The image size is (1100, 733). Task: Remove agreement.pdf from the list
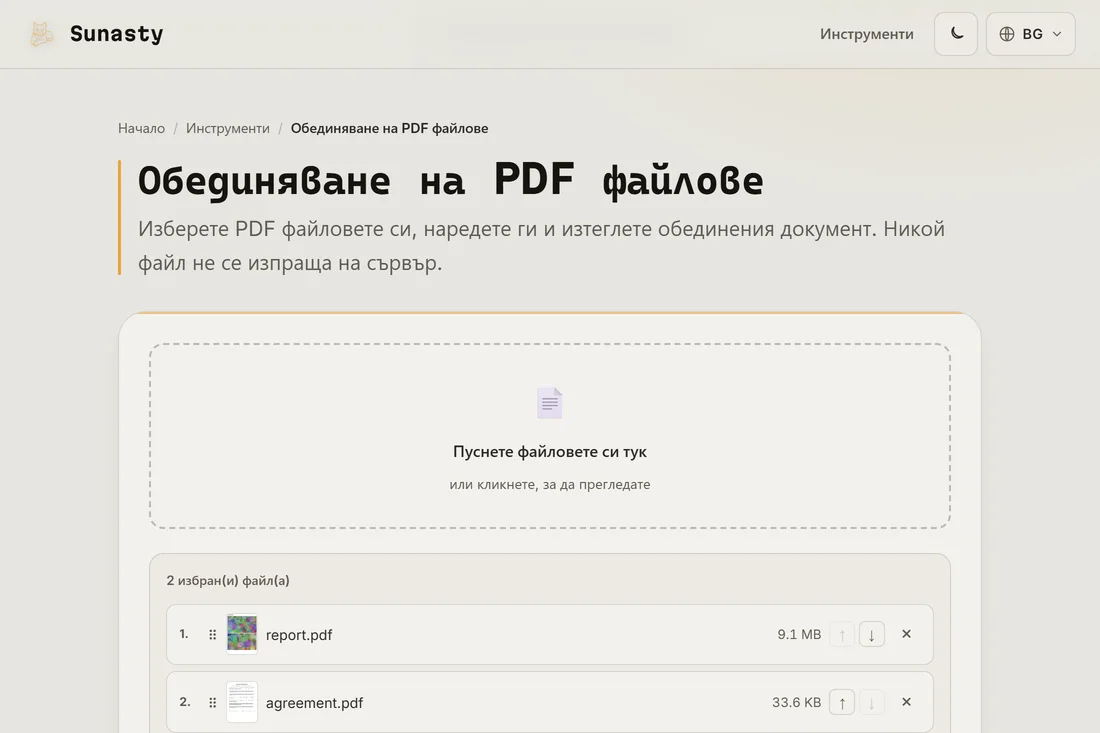(x=906, y=702)
